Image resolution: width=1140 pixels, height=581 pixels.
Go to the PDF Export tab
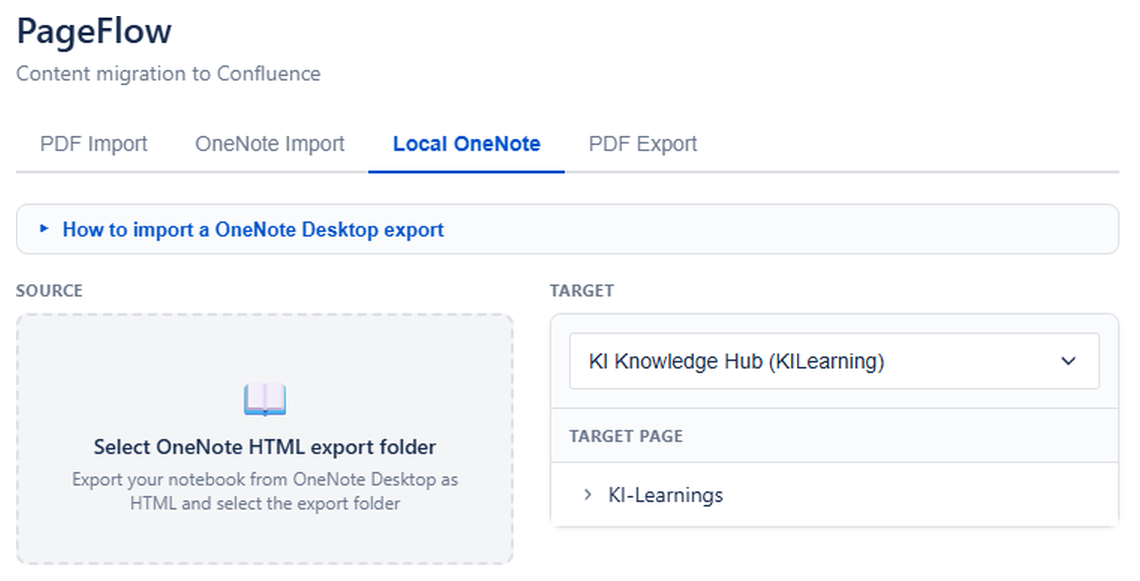[643, 144]
